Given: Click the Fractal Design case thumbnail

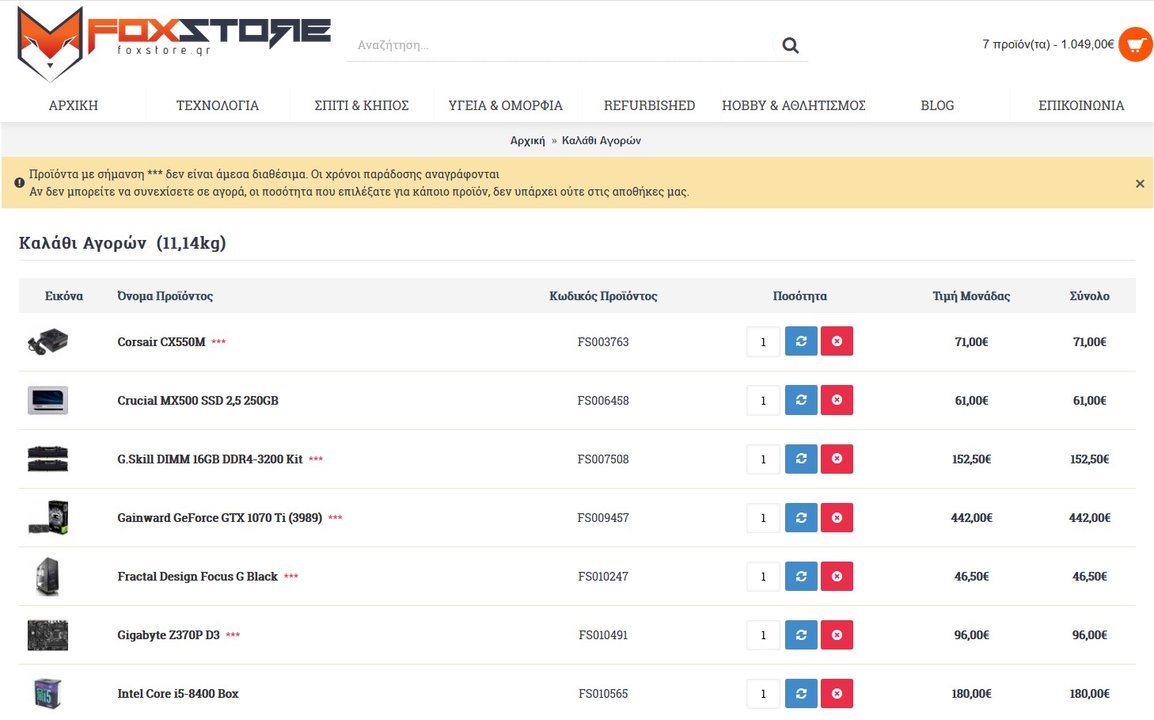Looking at the screenshot, I should click(x=48, y=576).
